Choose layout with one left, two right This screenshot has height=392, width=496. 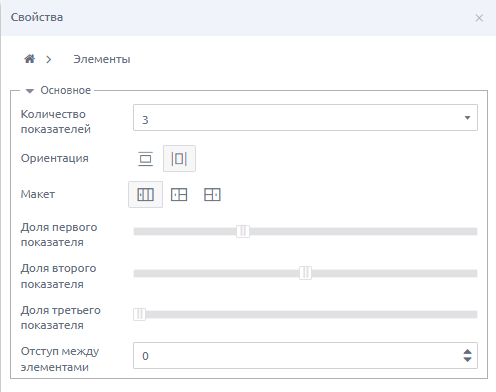(x=179, y=195)
